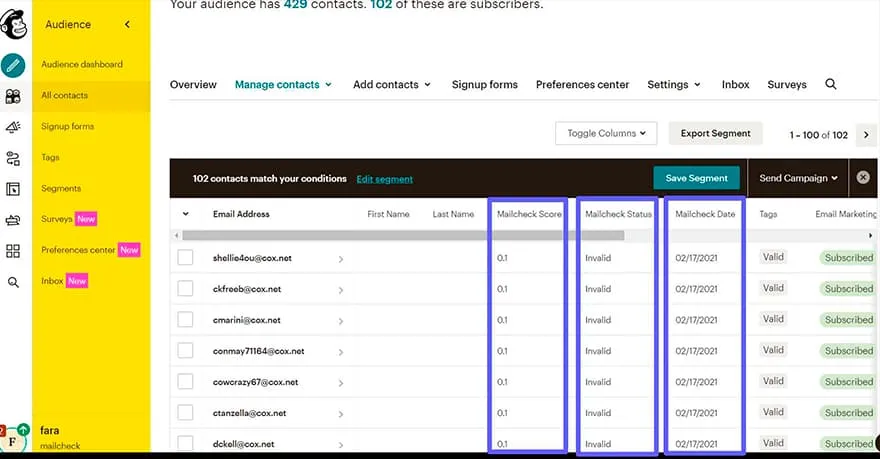This screenshot has width=880, height=459.
Task: Open contact arrow for cowcrazy67@cox.net
Action: point(341,383)
